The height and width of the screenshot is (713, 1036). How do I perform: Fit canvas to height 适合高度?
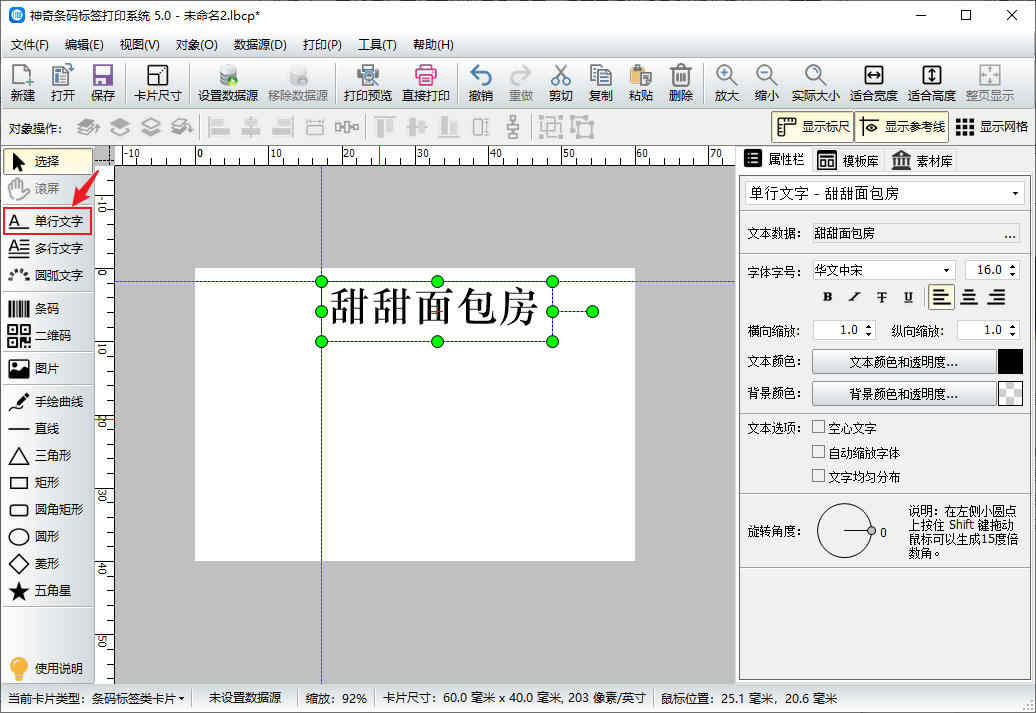point(932,83)
